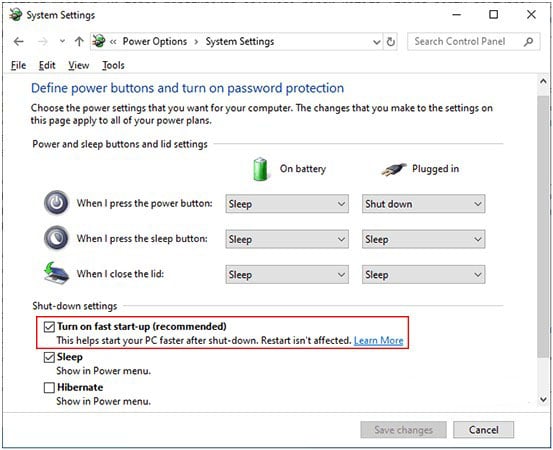
Task: Open the Learn More link
Action: pyautogui.click(x=378, y=341)
